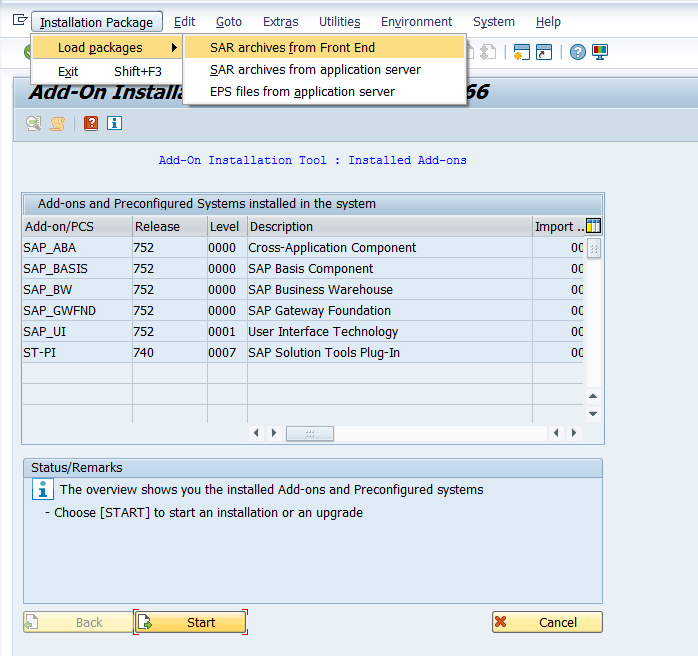Click the Import column header
The image size is (698, 656).
click(x=559, y=227)
